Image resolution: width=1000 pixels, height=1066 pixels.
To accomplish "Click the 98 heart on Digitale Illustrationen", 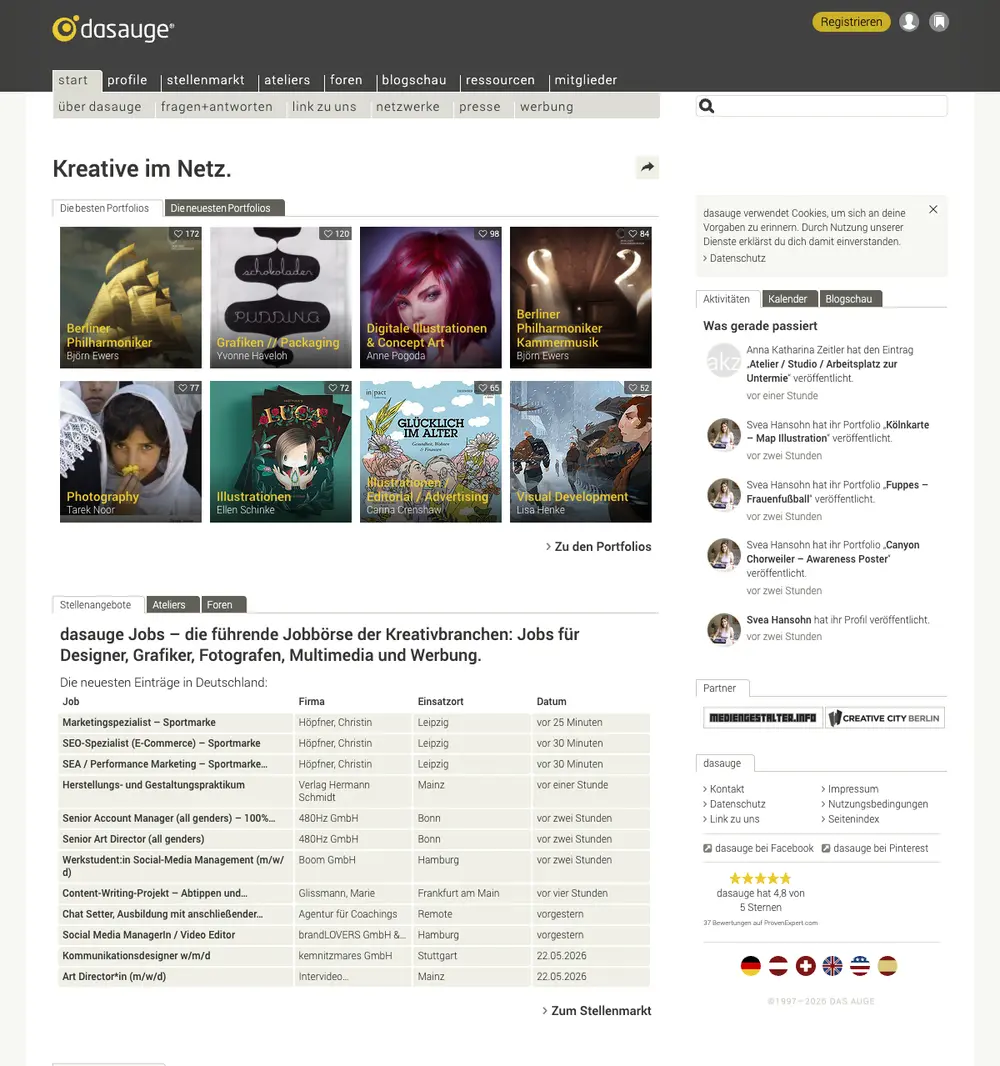I will [488, 234].
